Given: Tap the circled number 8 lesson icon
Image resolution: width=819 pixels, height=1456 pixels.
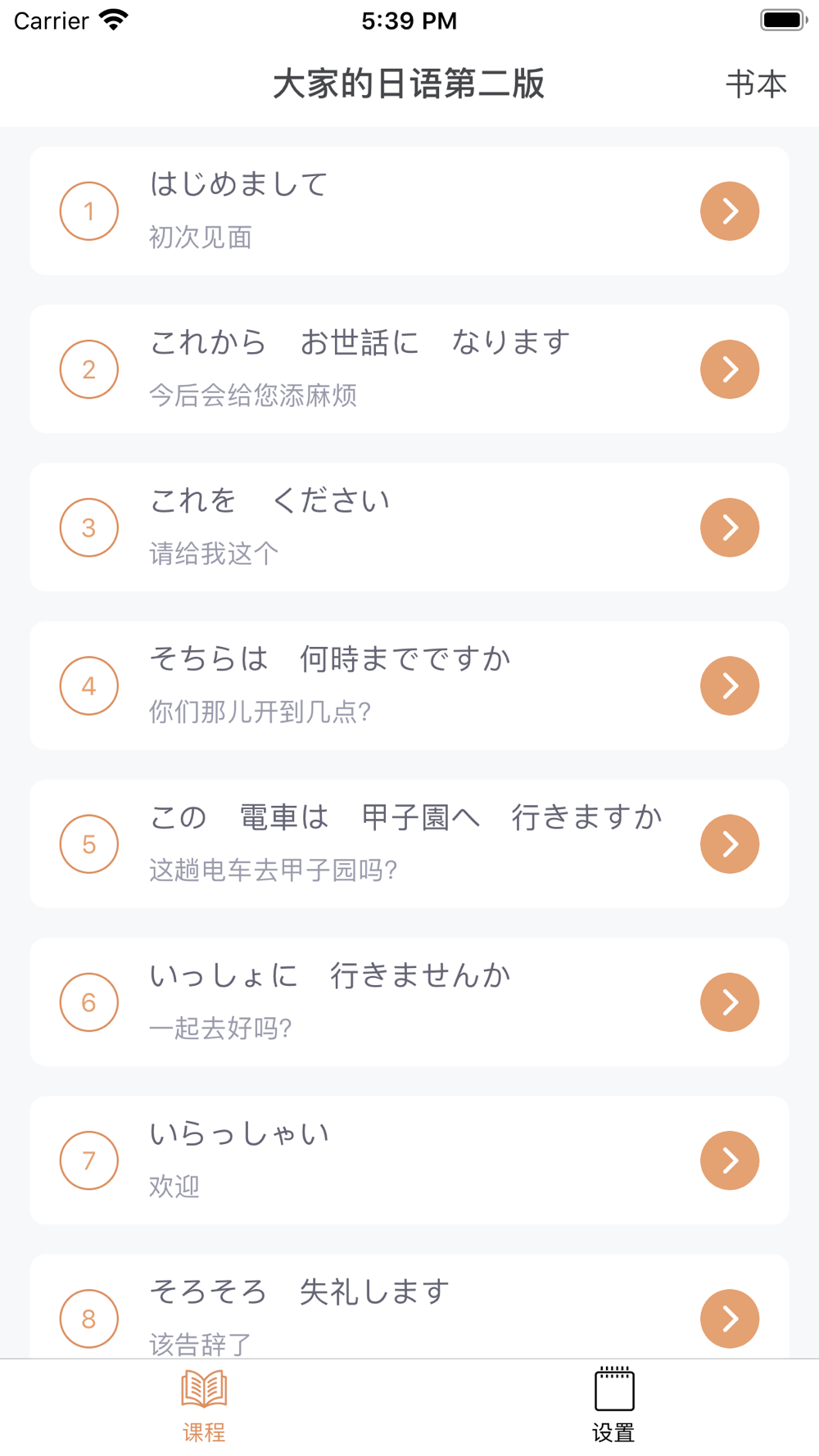Looking at the screenshot, I should 89,1318.
